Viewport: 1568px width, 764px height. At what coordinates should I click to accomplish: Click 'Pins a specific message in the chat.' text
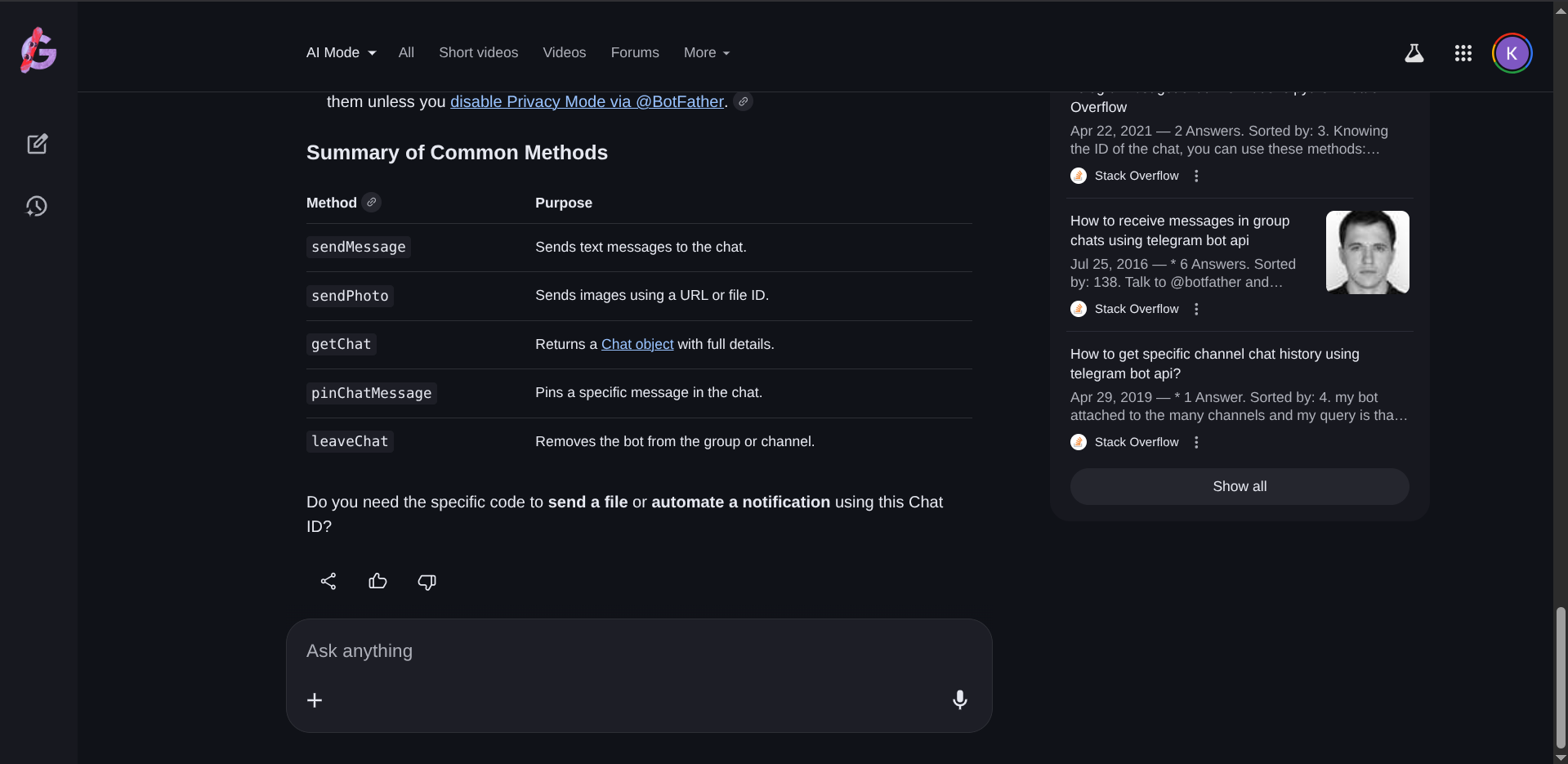pos(649,392)
